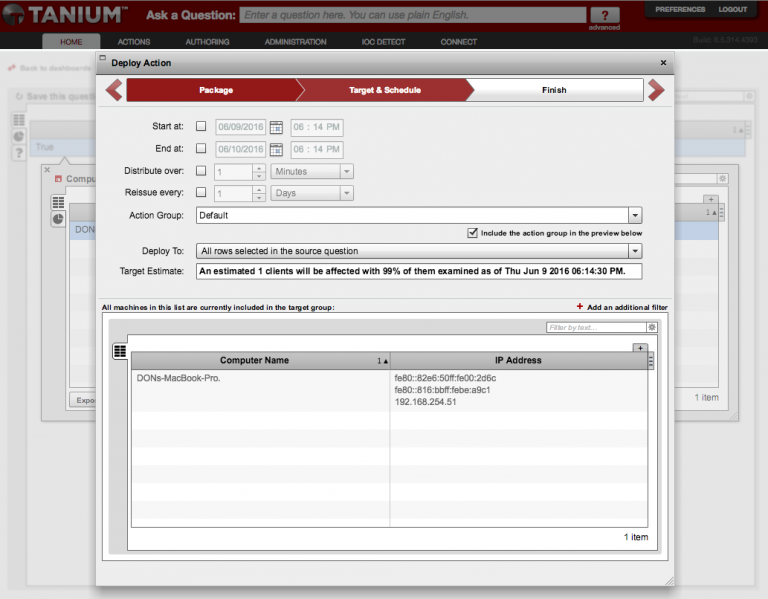The height and width of the screenshot is (599, 768).
Task: Select grid view in background Computer panel
Action: 58,202
